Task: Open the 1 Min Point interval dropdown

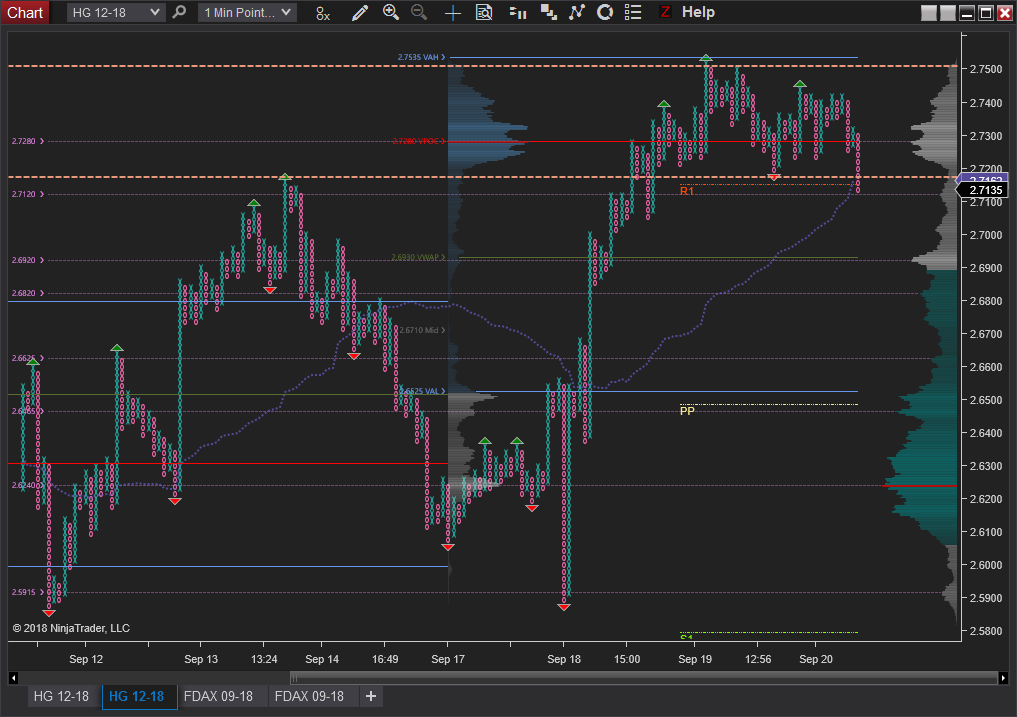Action: (x=247, y=12)
